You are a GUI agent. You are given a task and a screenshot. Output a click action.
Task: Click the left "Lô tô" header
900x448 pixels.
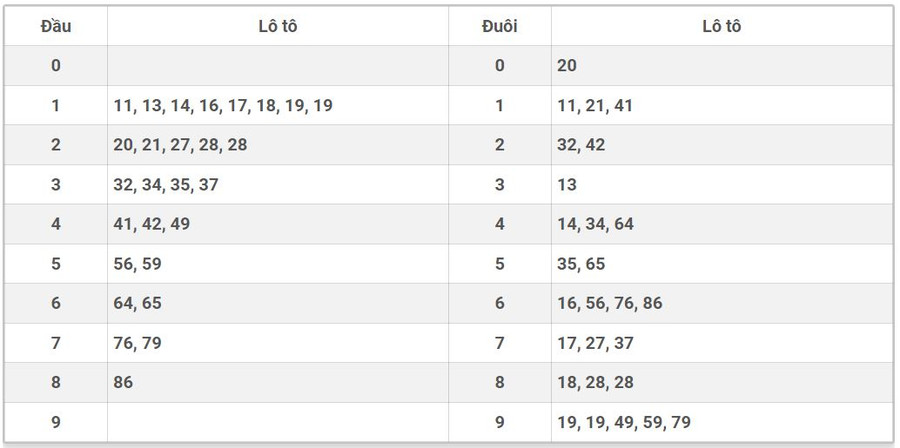click(277, 26)
